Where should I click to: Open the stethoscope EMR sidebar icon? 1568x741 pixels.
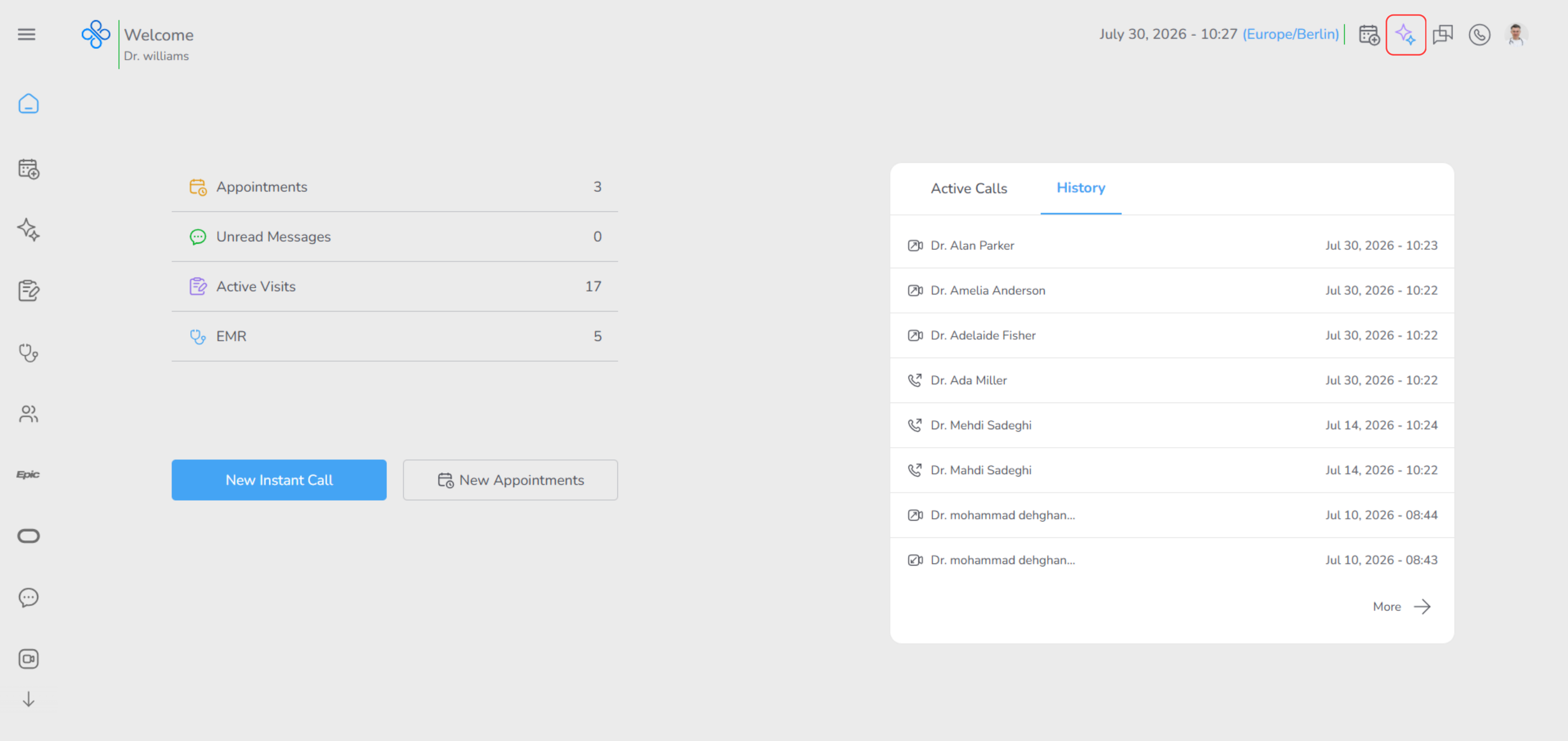28,352
